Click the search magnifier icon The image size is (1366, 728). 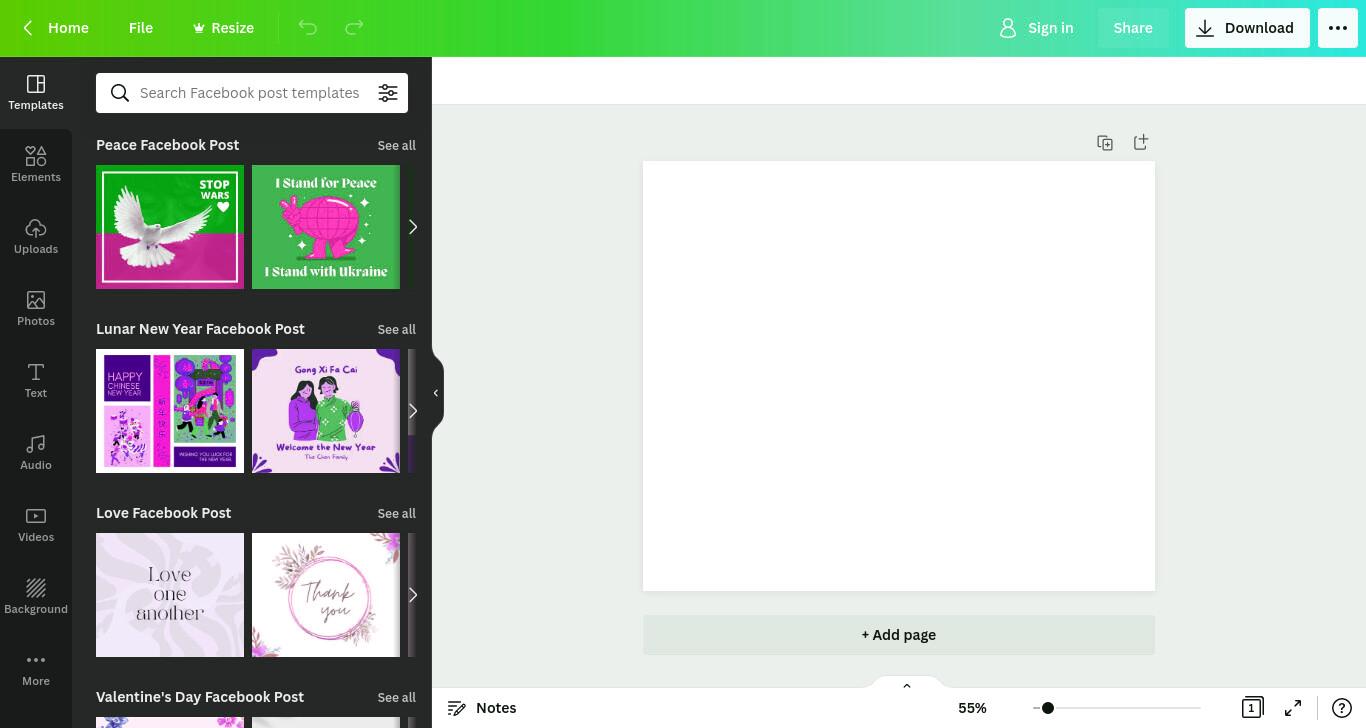click(120, 93)
